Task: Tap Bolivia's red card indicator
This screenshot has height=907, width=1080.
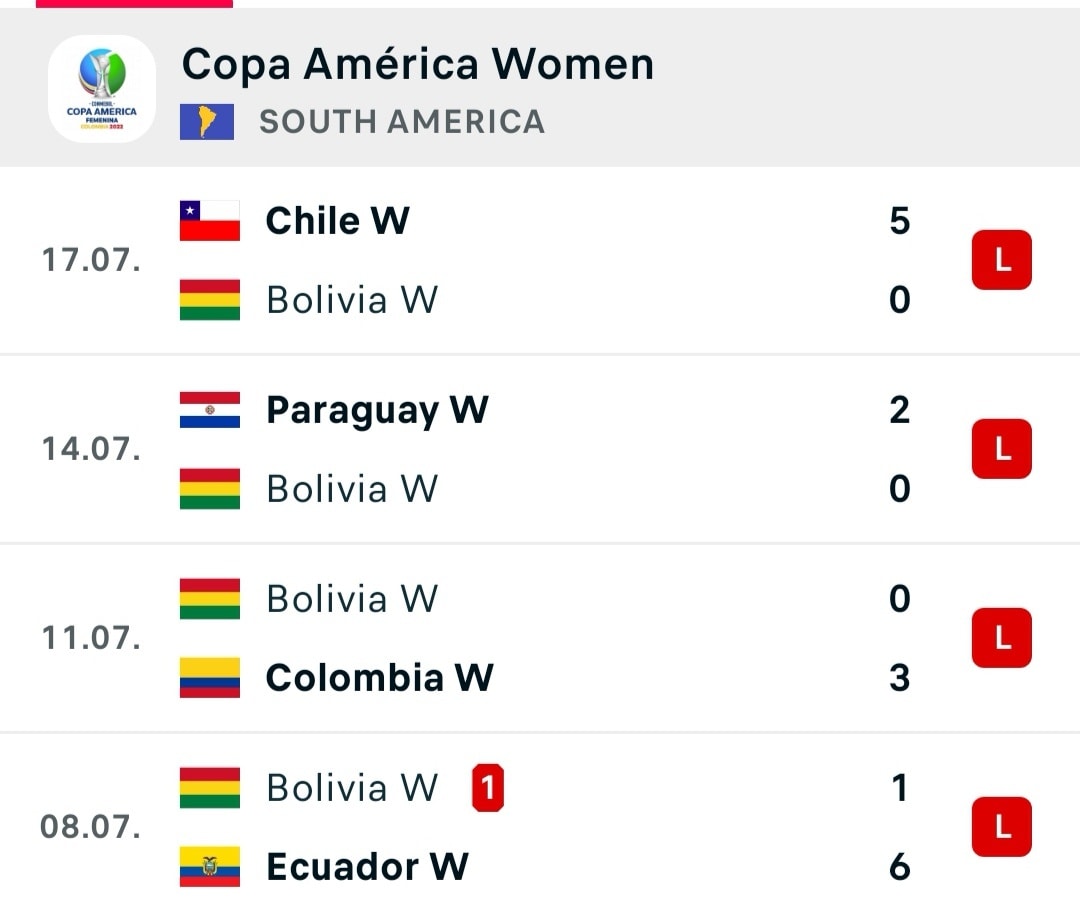Action: pyautogui.click(x=487, y=788)
